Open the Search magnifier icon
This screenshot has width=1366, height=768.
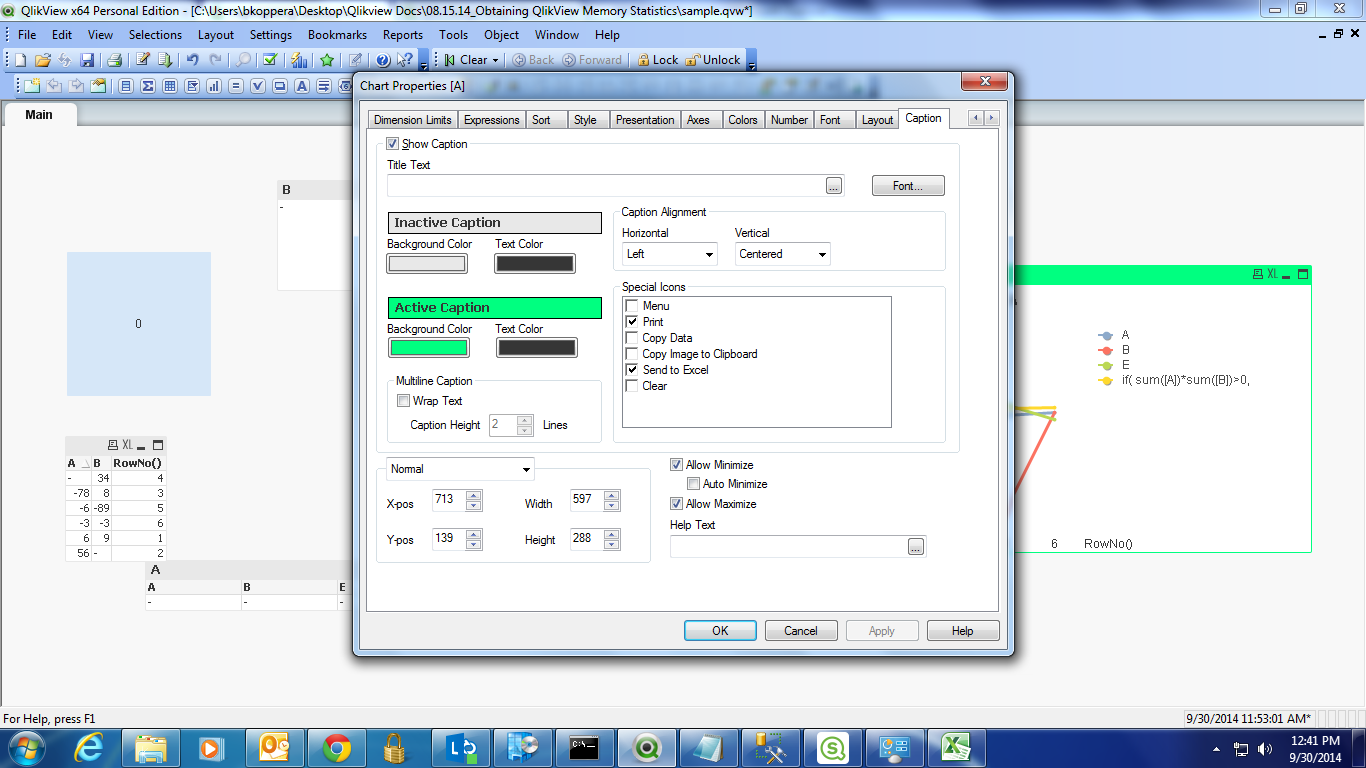pos(243,60)
